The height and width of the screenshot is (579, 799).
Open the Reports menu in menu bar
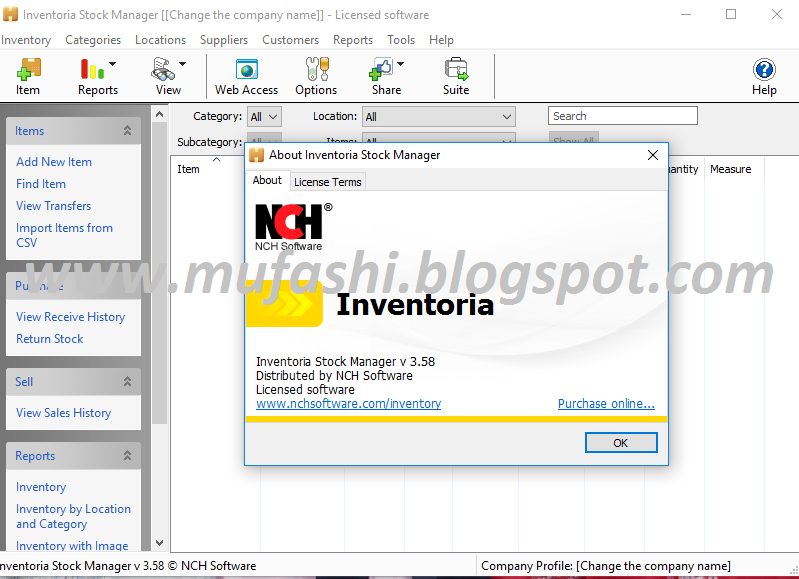(x=353, y=40)
